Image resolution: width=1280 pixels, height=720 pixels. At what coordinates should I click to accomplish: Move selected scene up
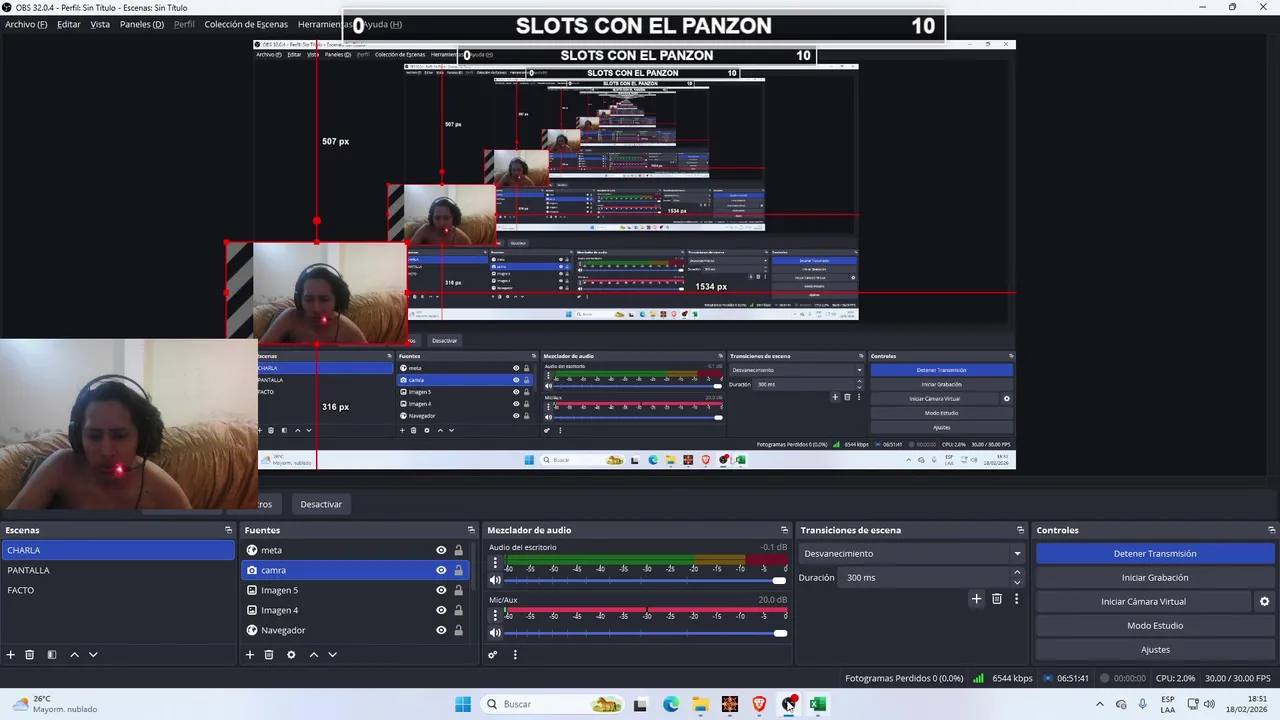pyautogui.click(x=74, y=655)
